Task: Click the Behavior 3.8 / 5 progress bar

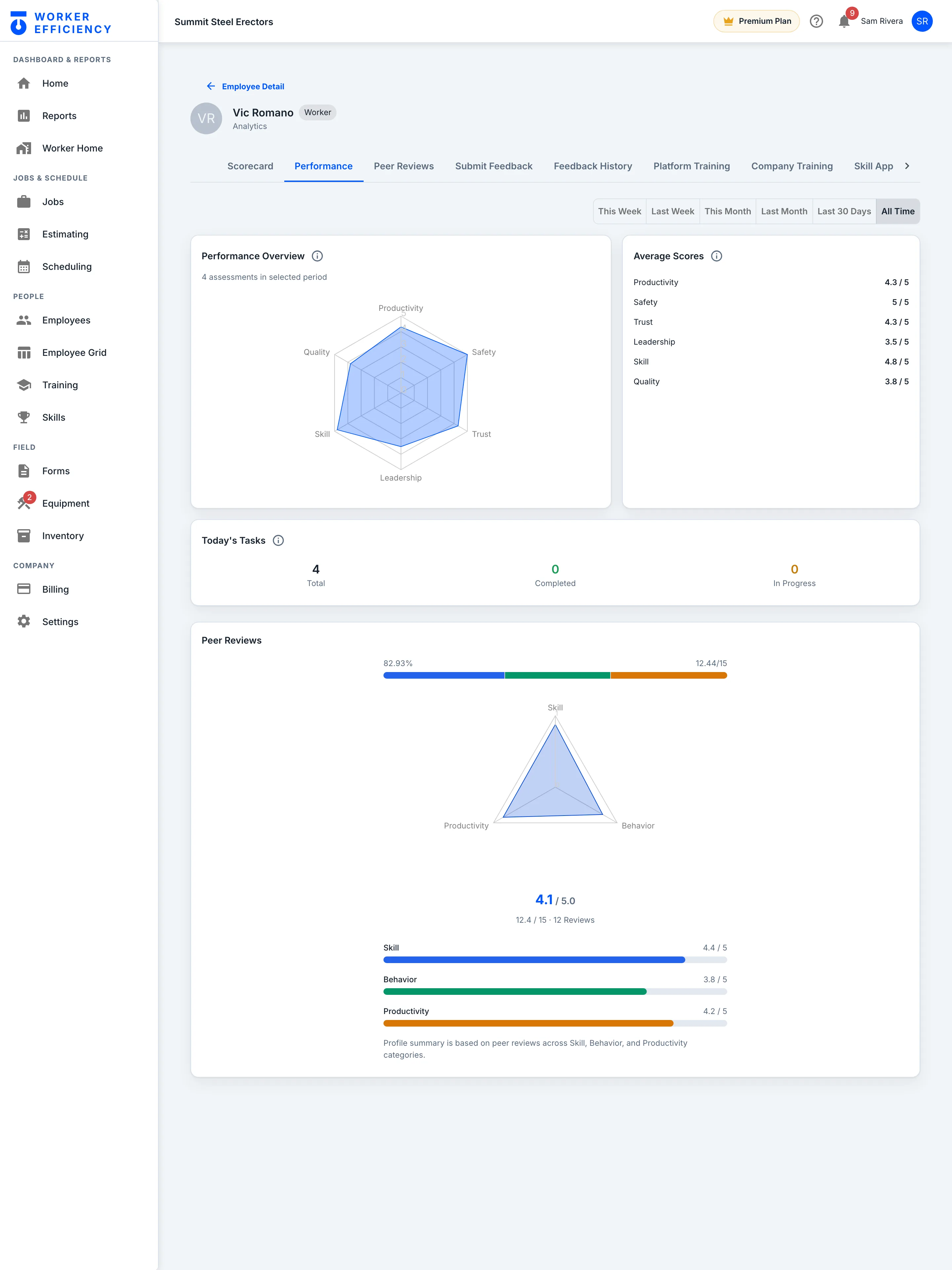Action: coord(555,992)
